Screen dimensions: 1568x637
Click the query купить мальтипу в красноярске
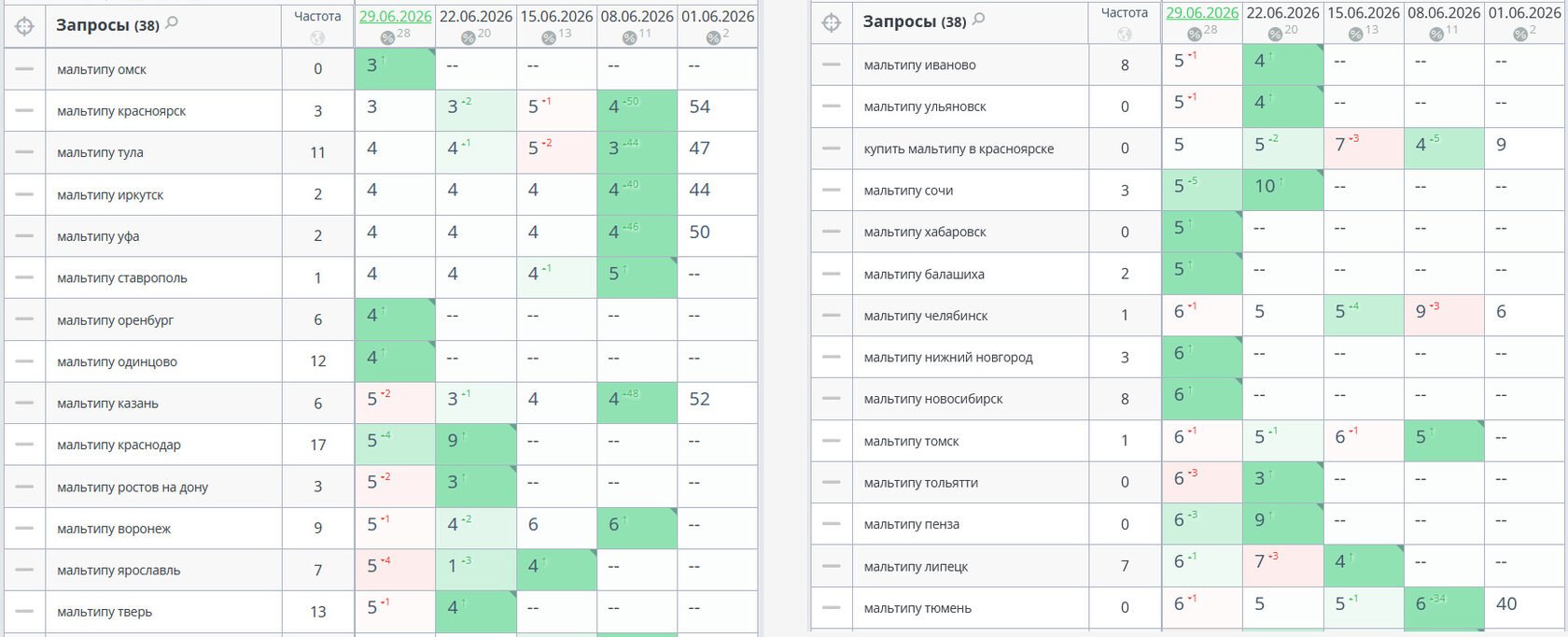point(959,149)
